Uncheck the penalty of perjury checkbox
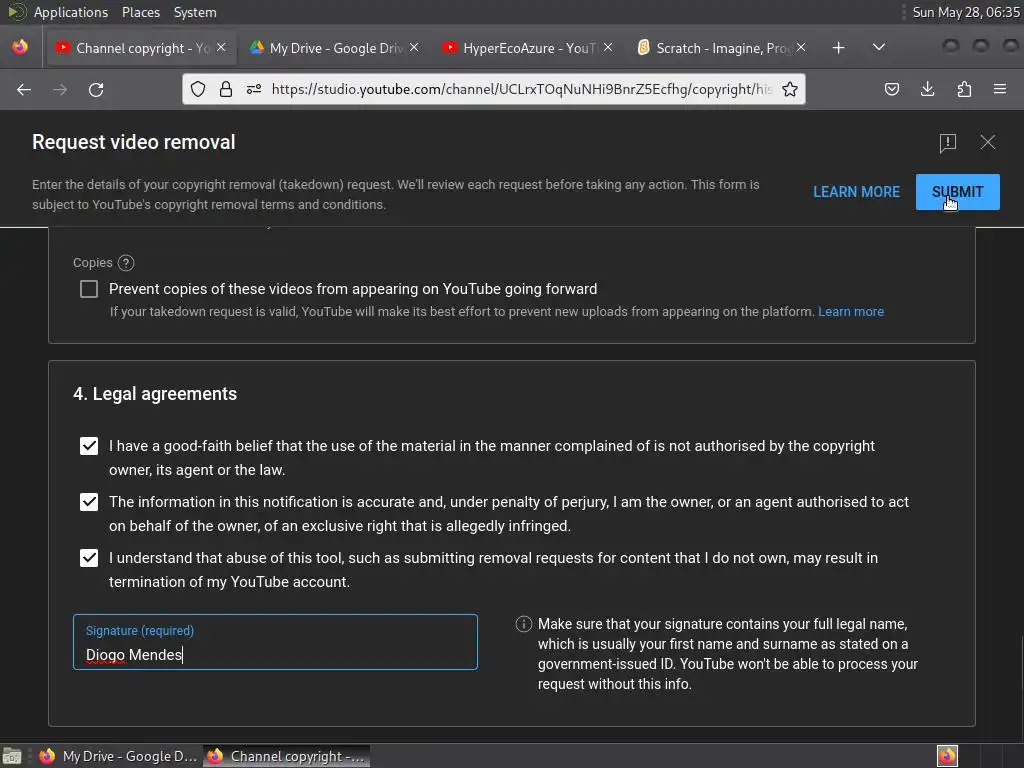The height and width of the screenshot is (768, 1024). [89, 502]
